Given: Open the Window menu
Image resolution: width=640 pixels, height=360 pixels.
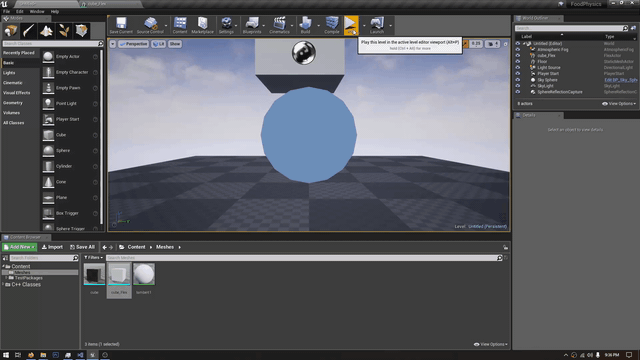Looking at the screenshot, I should click(x=37, y=11).
